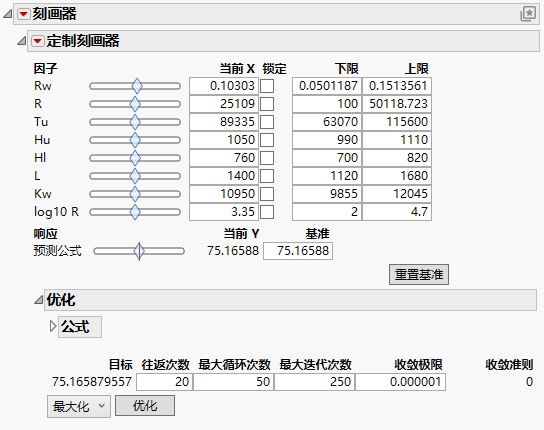Lock the L factor checkbox
The width and height of the screenshot is (544, 430).
coord(267,176)
